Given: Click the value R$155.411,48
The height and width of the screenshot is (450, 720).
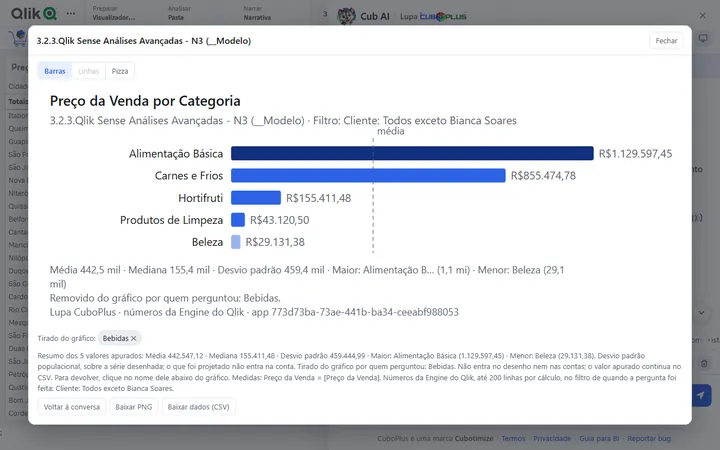Looking at the screenshot, I should [x=318, y=198].
